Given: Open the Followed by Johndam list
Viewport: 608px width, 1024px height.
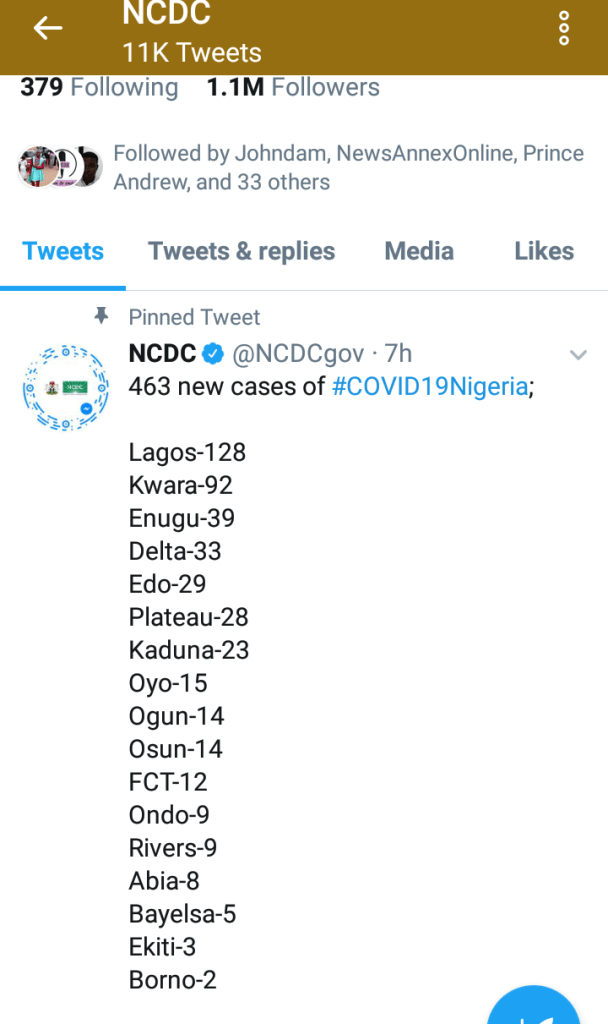Looking at the screenshot, I should (348, 168).
